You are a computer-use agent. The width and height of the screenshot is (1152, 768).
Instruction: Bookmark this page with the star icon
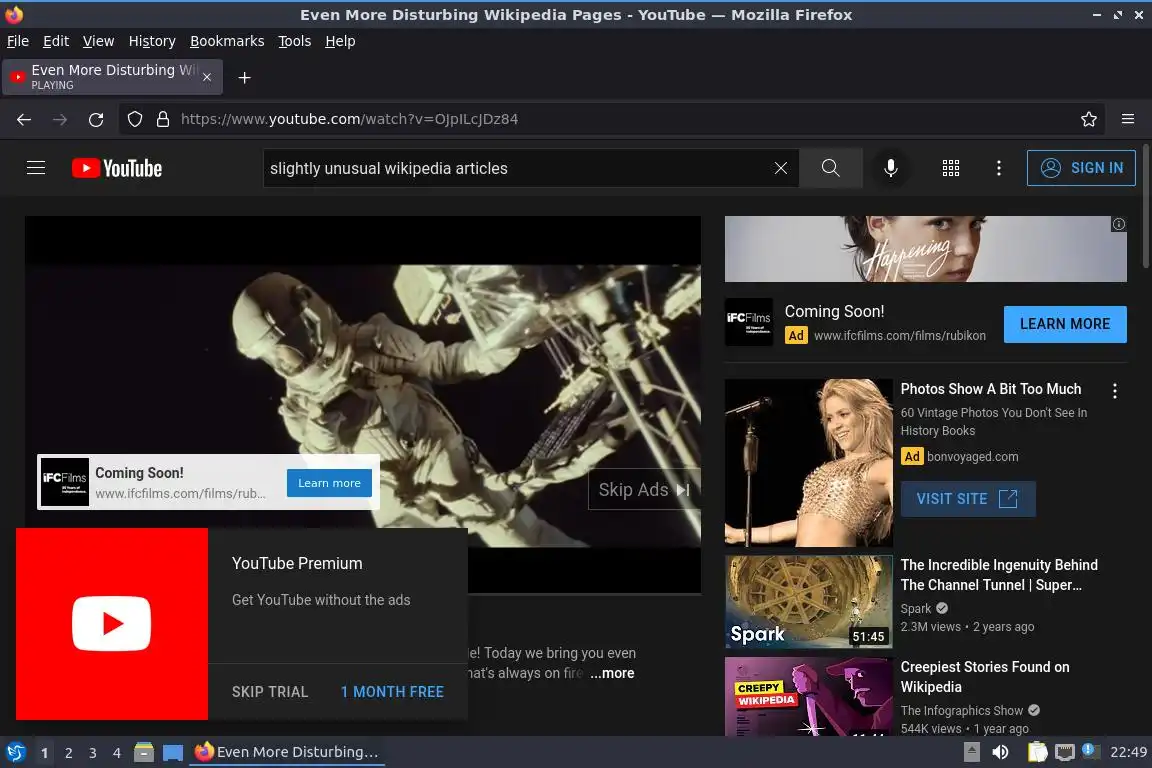pyautogui.click(x=1089, y=119)
